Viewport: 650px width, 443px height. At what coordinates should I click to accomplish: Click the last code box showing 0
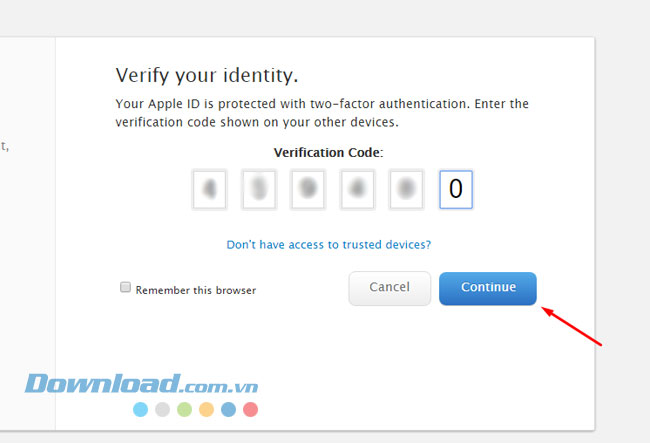[x=456, y=189]
